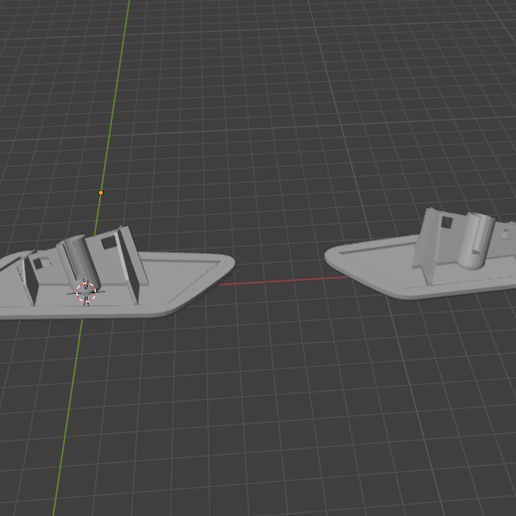Click the front rim of right base plate

coord(433,294)
